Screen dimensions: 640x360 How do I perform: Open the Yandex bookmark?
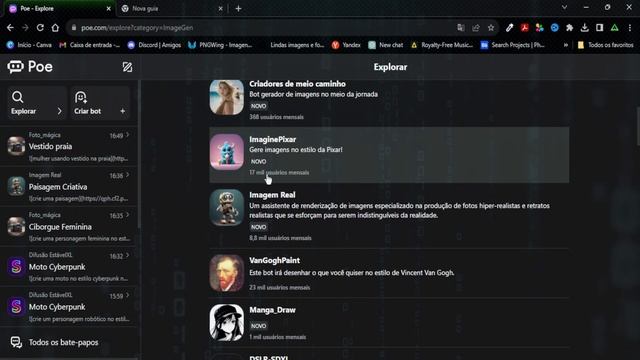(346, 45)
